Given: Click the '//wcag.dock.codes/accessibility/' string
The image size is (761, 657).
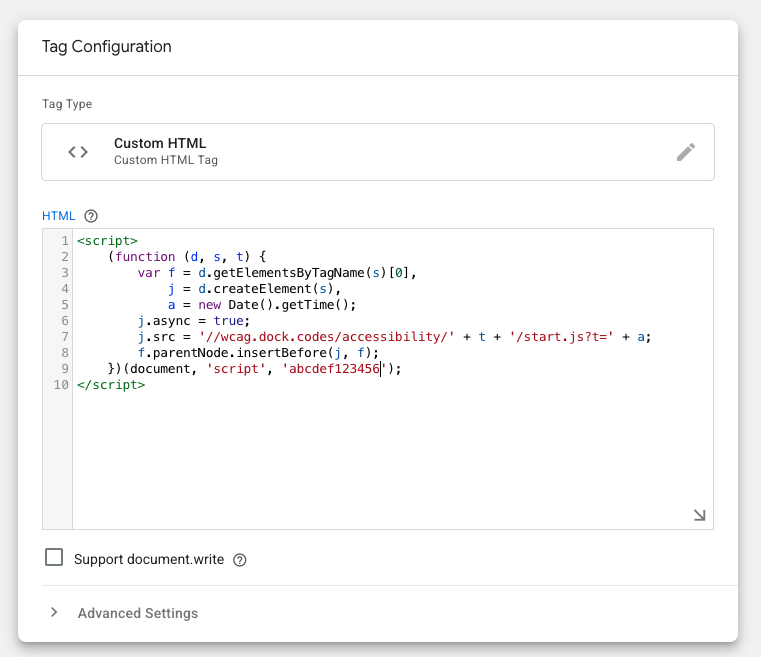Looking at the screenshot, I should [x=327, y=337].
